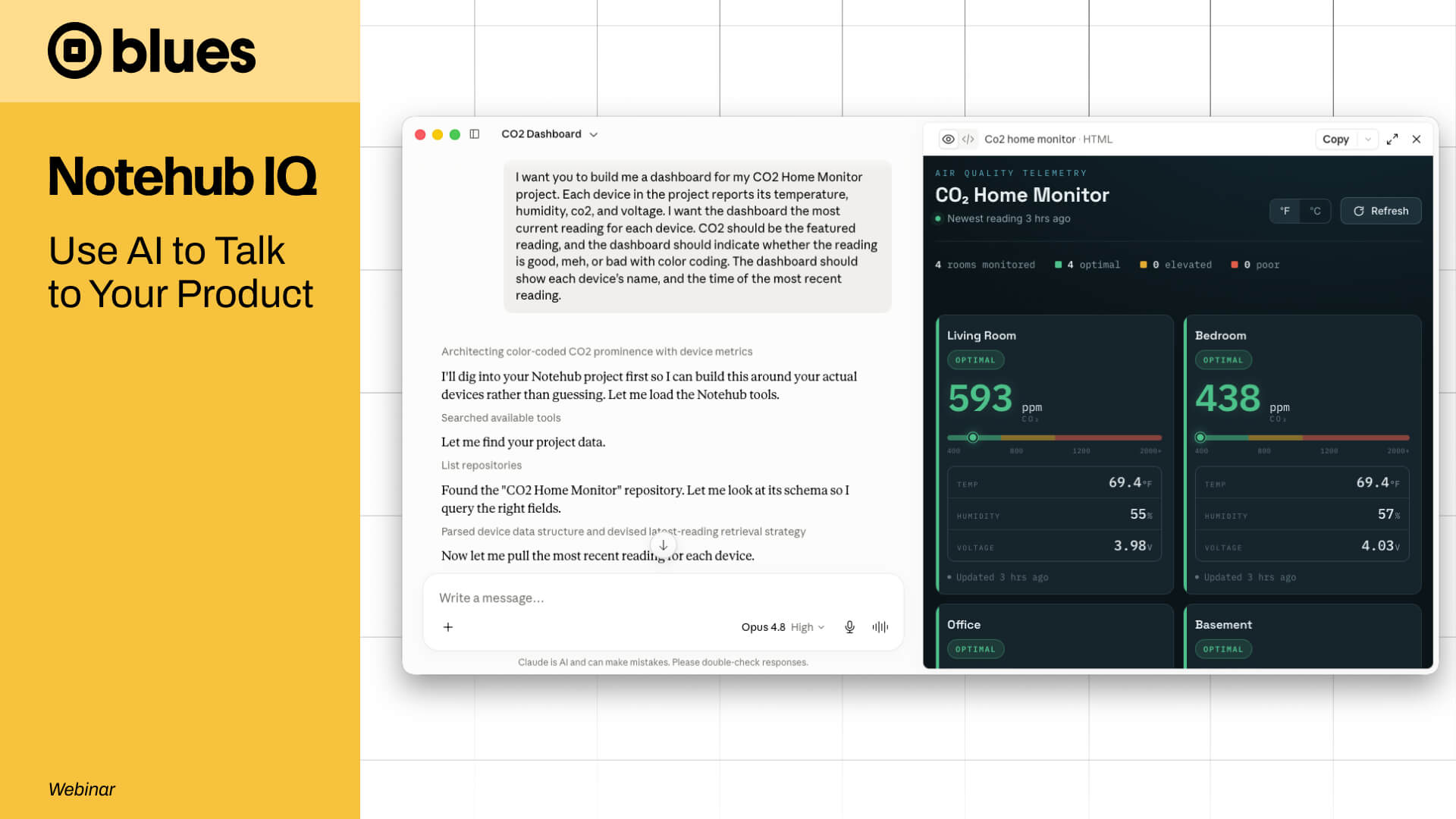Click the Basement card title
Viewport: 1456px width, 819px height.
tap(1223, 625)
